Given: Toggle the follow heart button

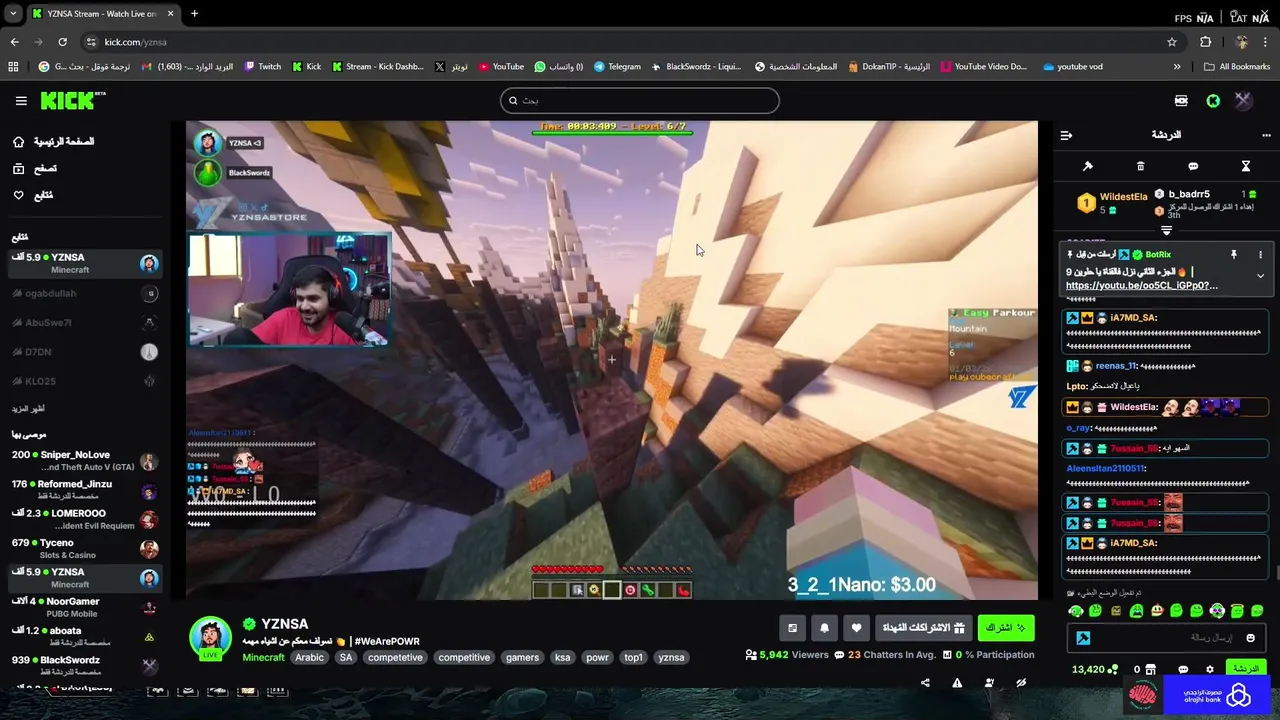Looking at the screenshot, I should point(856,628).
